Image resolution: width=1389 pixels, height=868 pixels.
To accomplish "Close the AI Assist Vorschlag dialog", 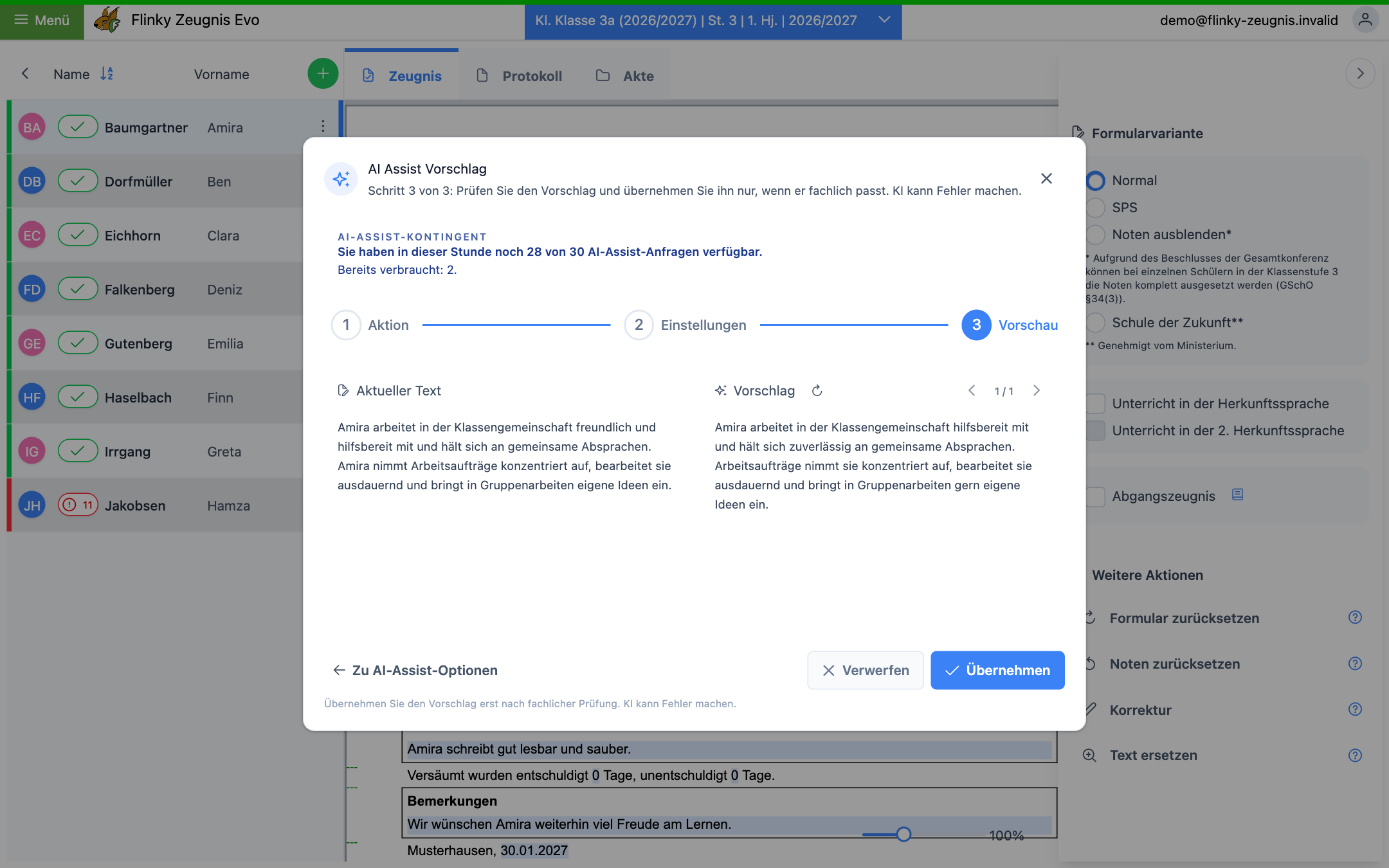I will click(x=1046, y=179).
